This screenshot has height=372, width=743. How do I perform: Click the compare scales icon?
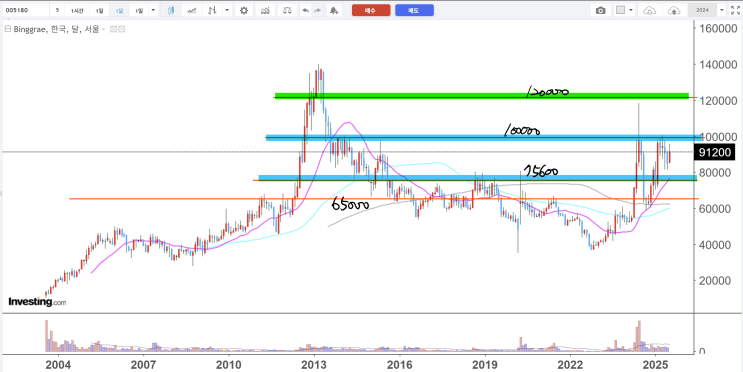tap(287, 10)
